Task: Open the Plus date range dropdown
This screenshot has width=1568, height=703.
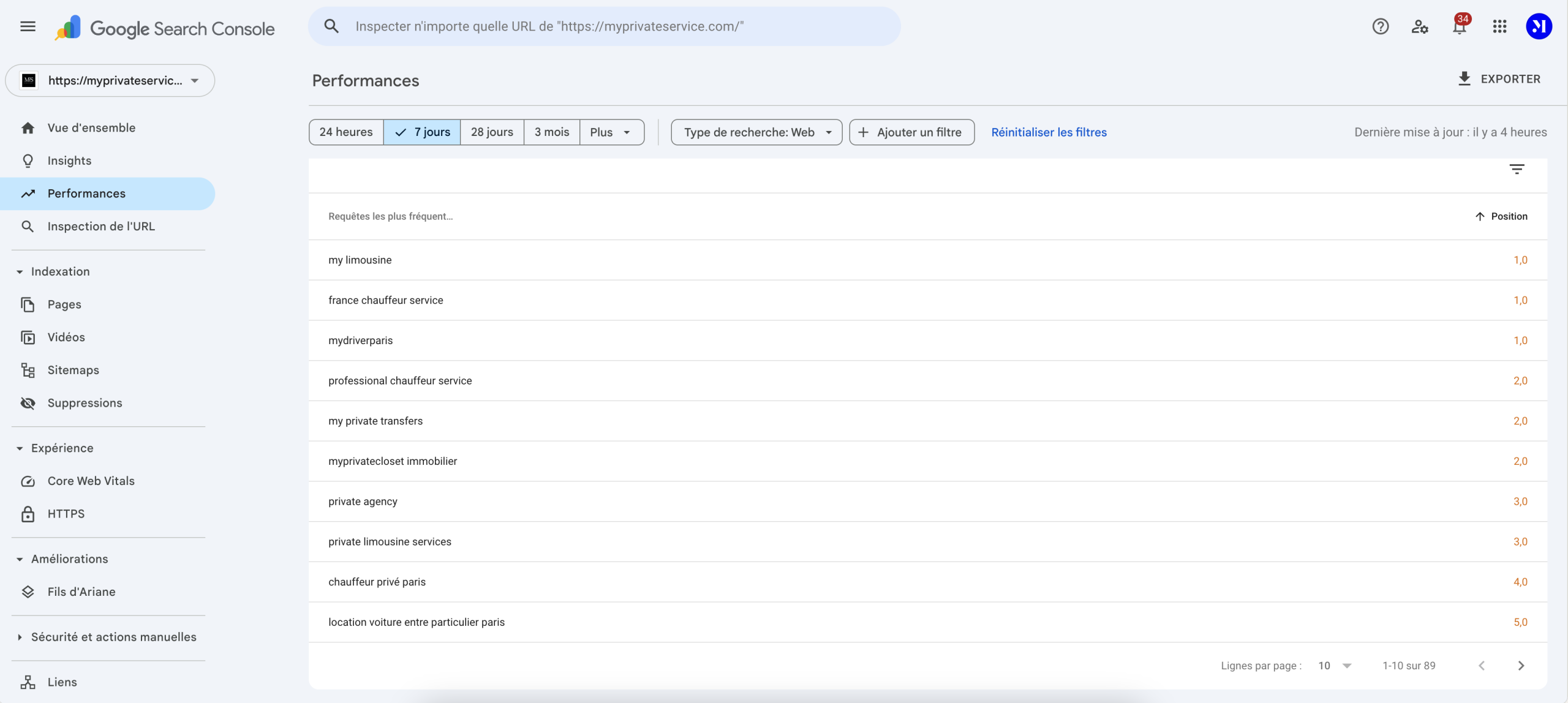Action: pyautogui.click(x=611, y=132)
